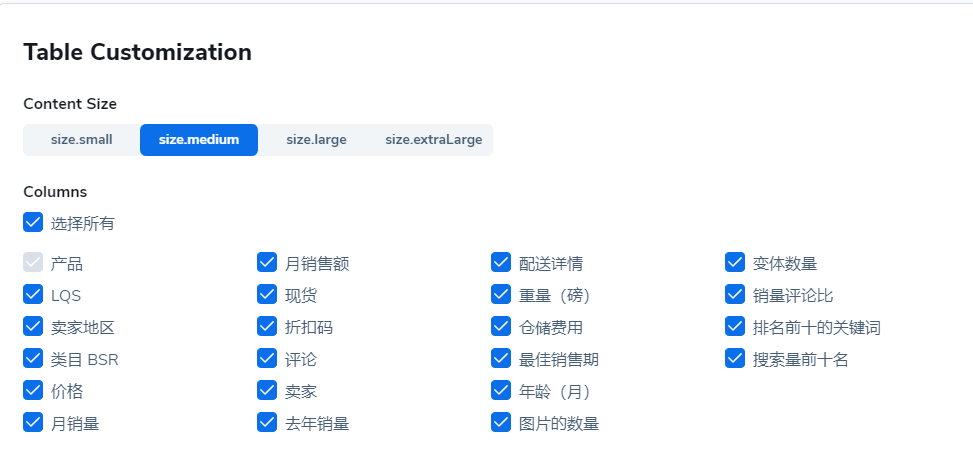Hide the 评论 column
This screenshot has width=973, height=476.
tap(267, 358)
